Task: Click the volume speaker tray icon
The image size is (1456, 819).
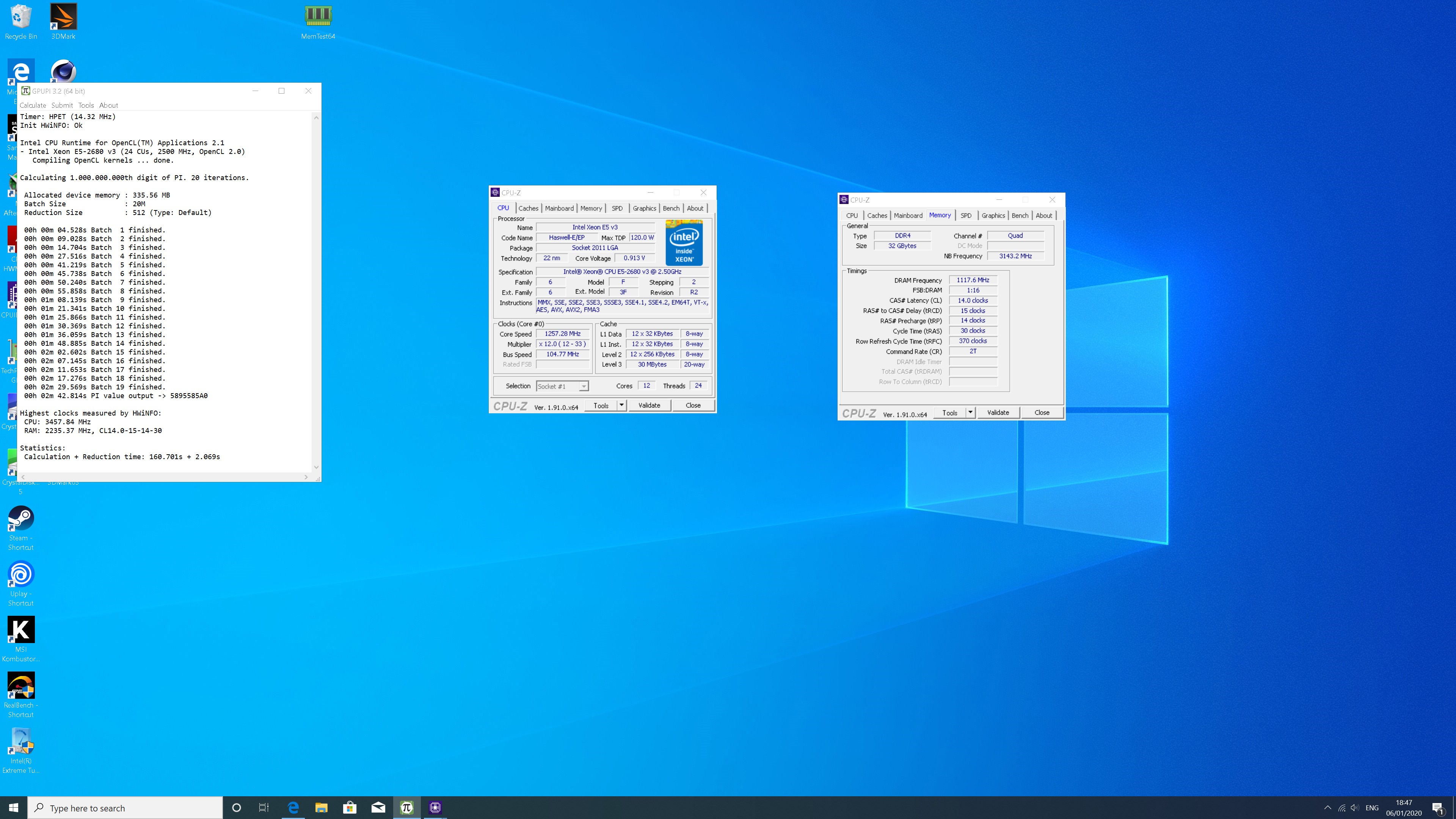Action: [x=1355, y=808]
